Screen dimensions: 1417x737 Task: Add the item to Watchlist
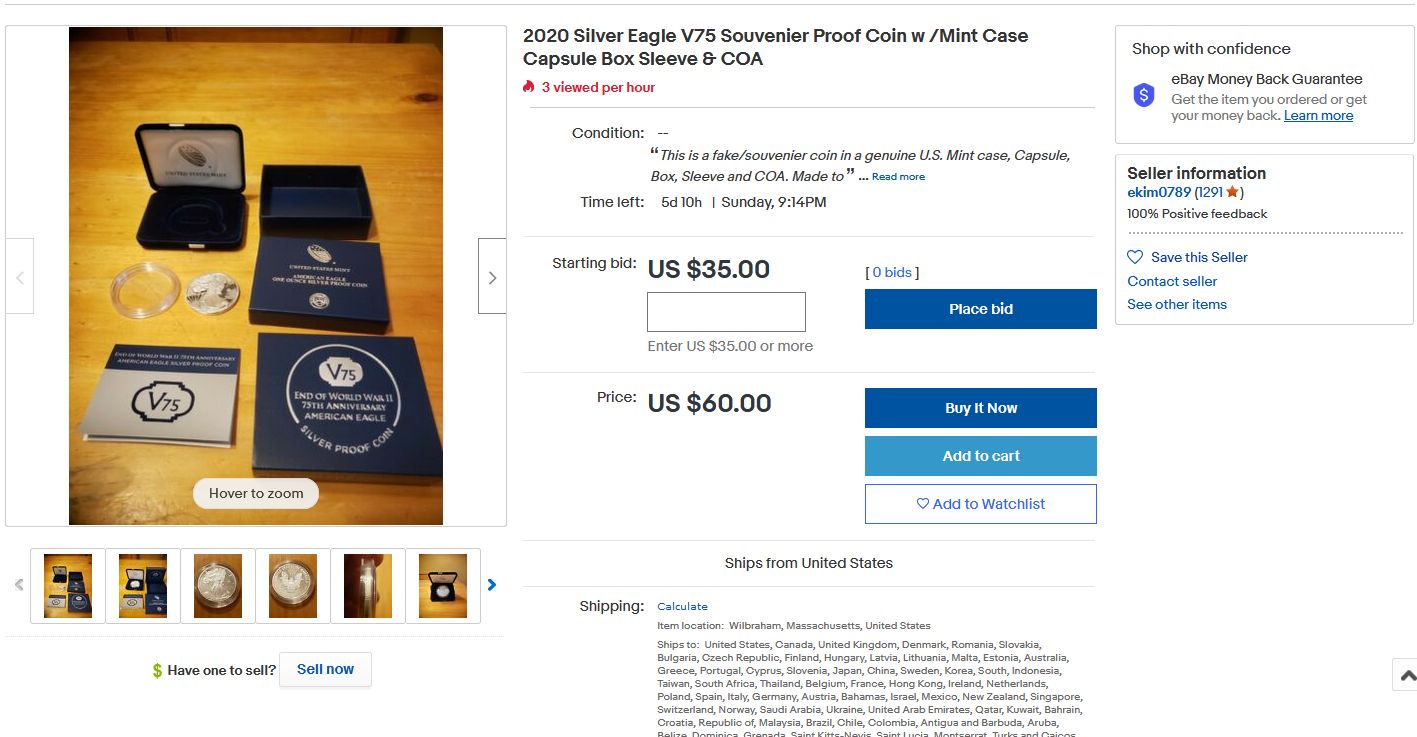coord(980,504)
